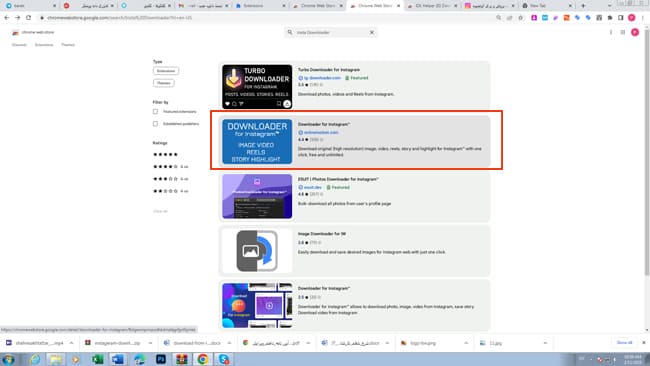The image size is (650, 366).
Task: Click the chrome web store logo
Action: [x=33, y=32]
